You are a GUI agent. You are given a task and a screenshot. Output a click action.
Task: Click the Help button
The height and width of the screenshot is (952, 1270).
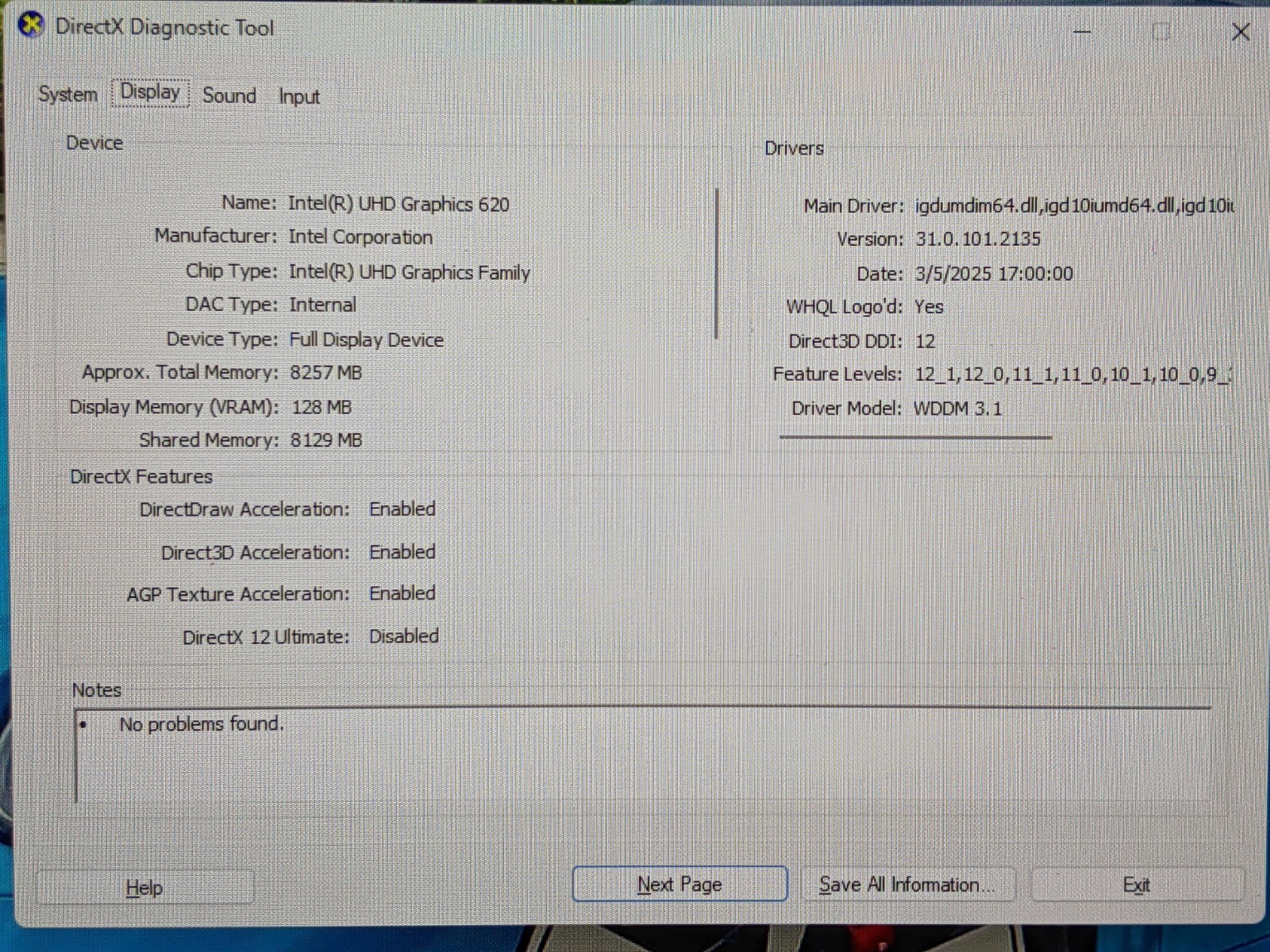[x=144, y=888]
